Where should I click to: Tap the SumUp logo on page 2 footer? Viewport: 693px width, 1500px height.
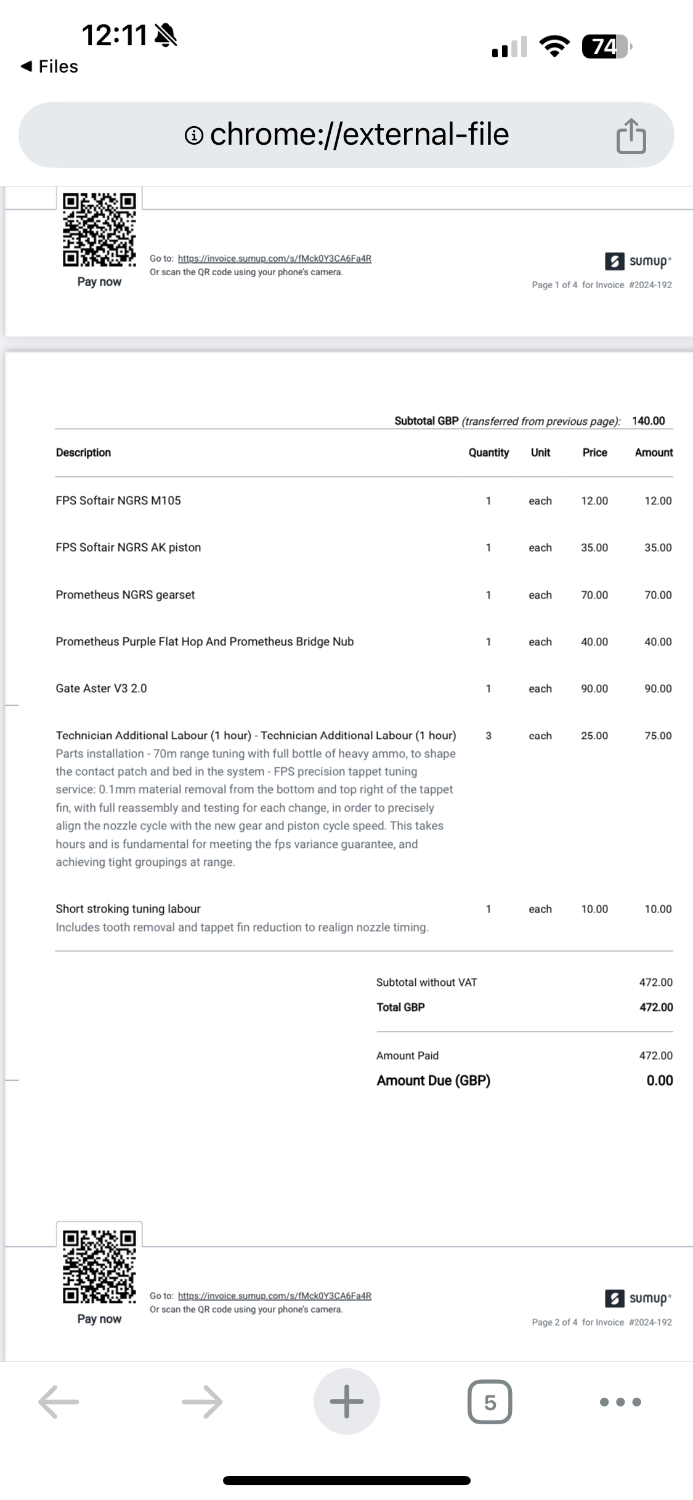(x=639, y=1298)
